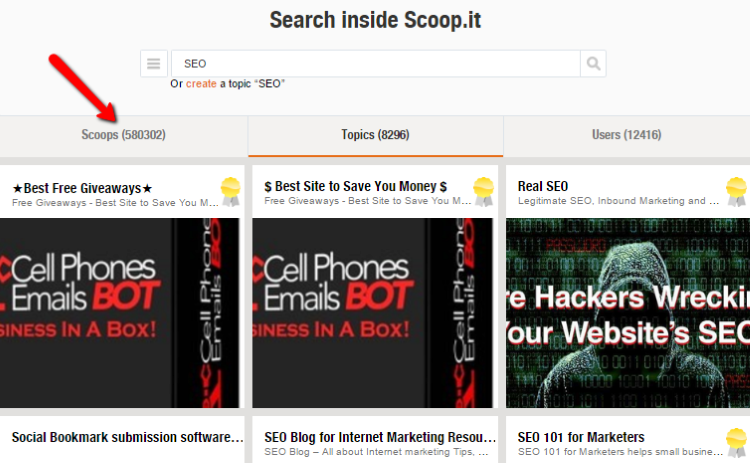The width and height of the screenshot is (750, 463).
Task: Click 'Search inside Scoop.it' heading
Action: pyautogui.click(x=375, y=20)
